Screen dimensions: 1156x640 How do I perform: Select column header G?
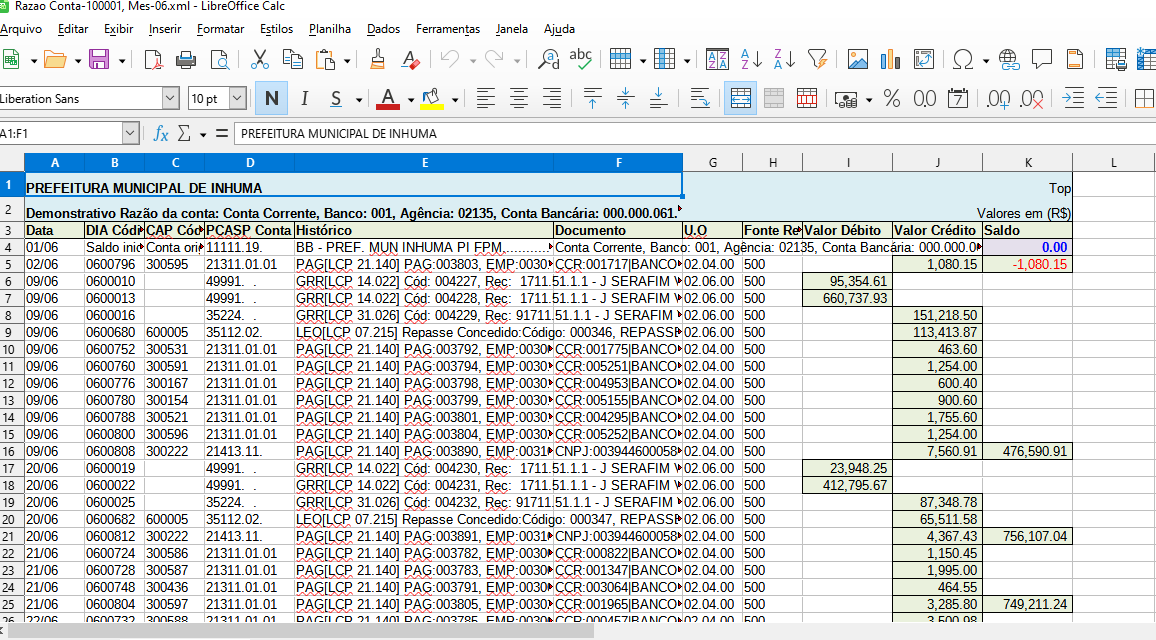click(713, 162)
